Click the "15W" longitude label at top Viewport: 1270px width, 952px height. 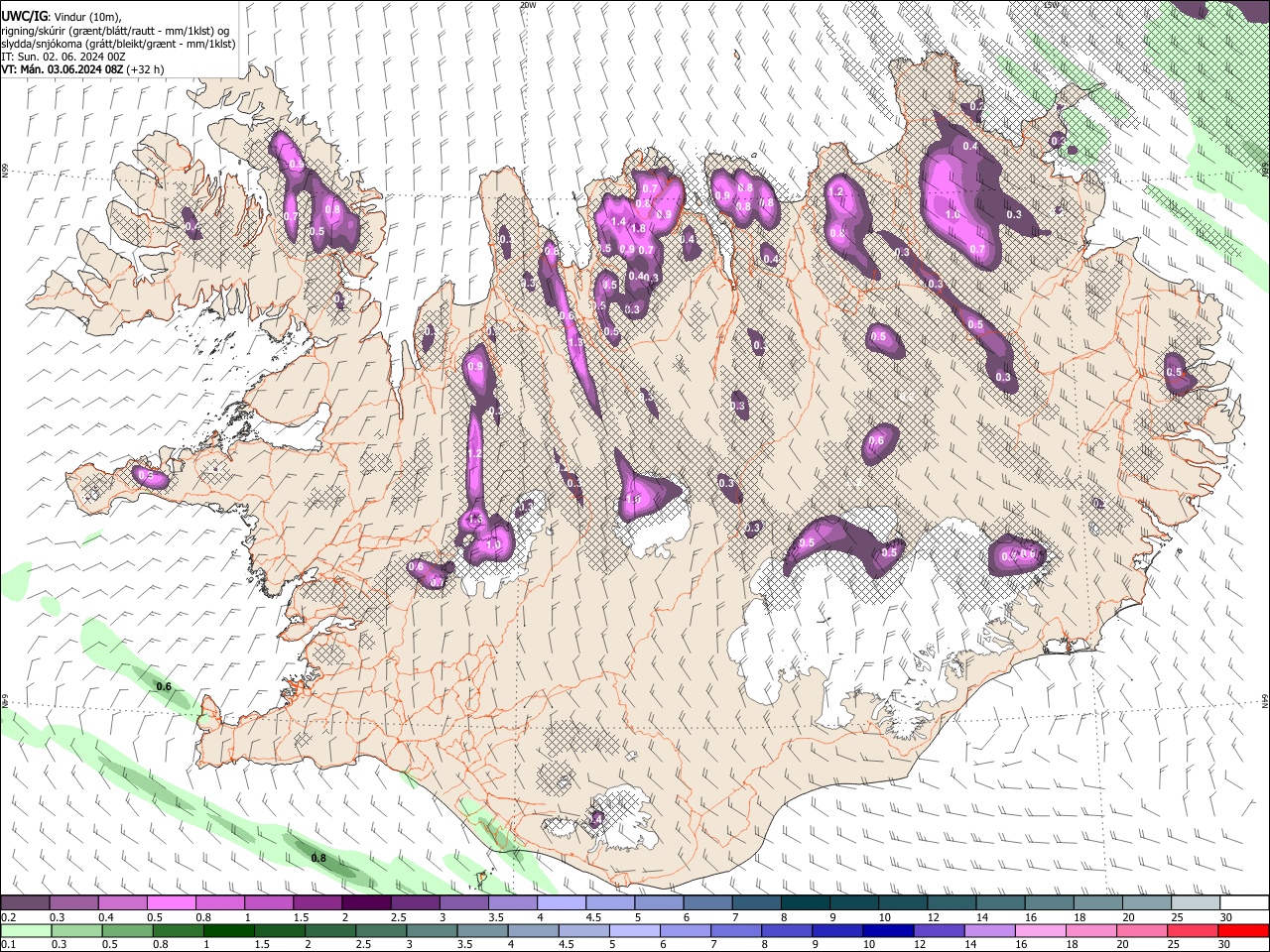tap(1052, 5)
